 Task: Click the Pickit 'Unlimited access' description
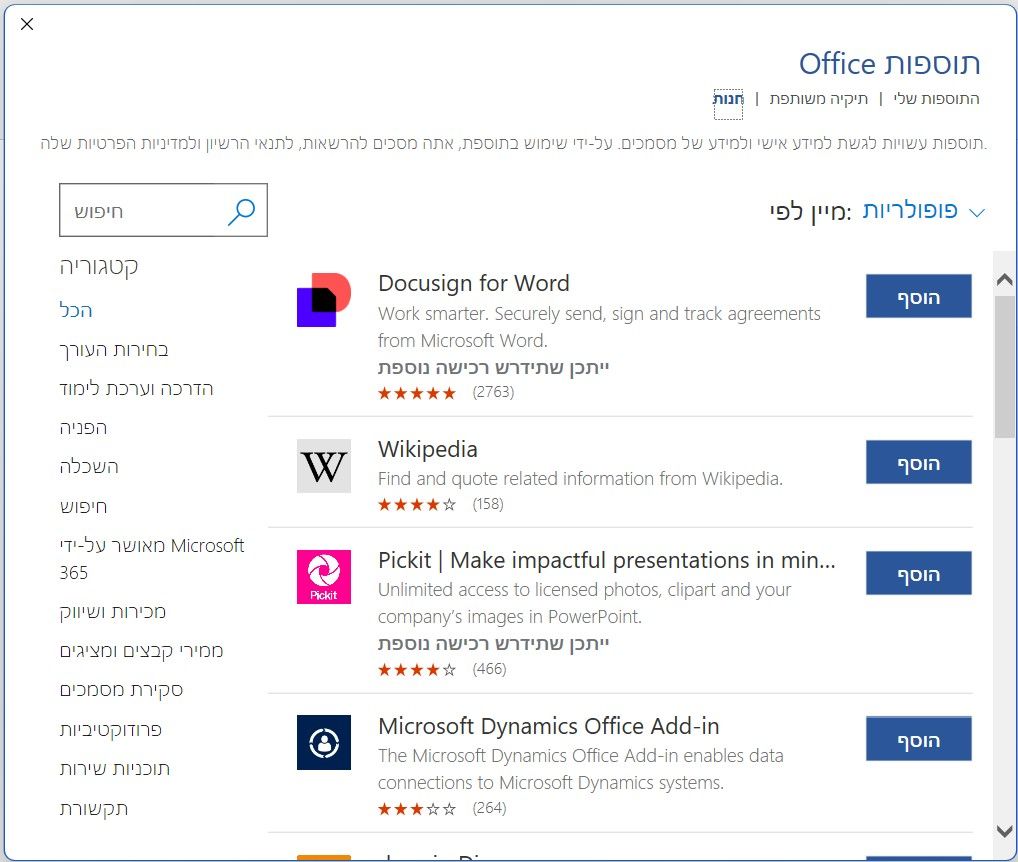(584, 603)
